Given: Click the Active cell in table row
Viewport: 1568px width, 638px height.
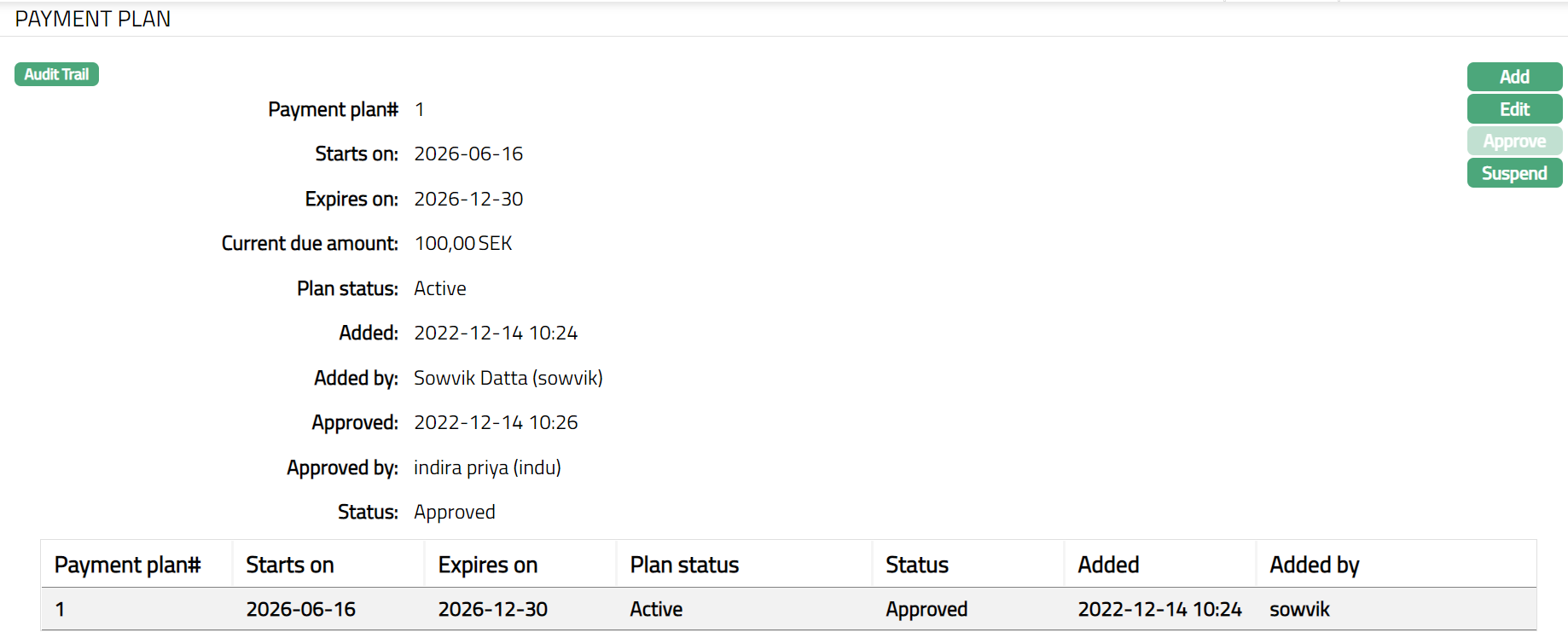Looking at the screenshot, I should tap(656, 609).
